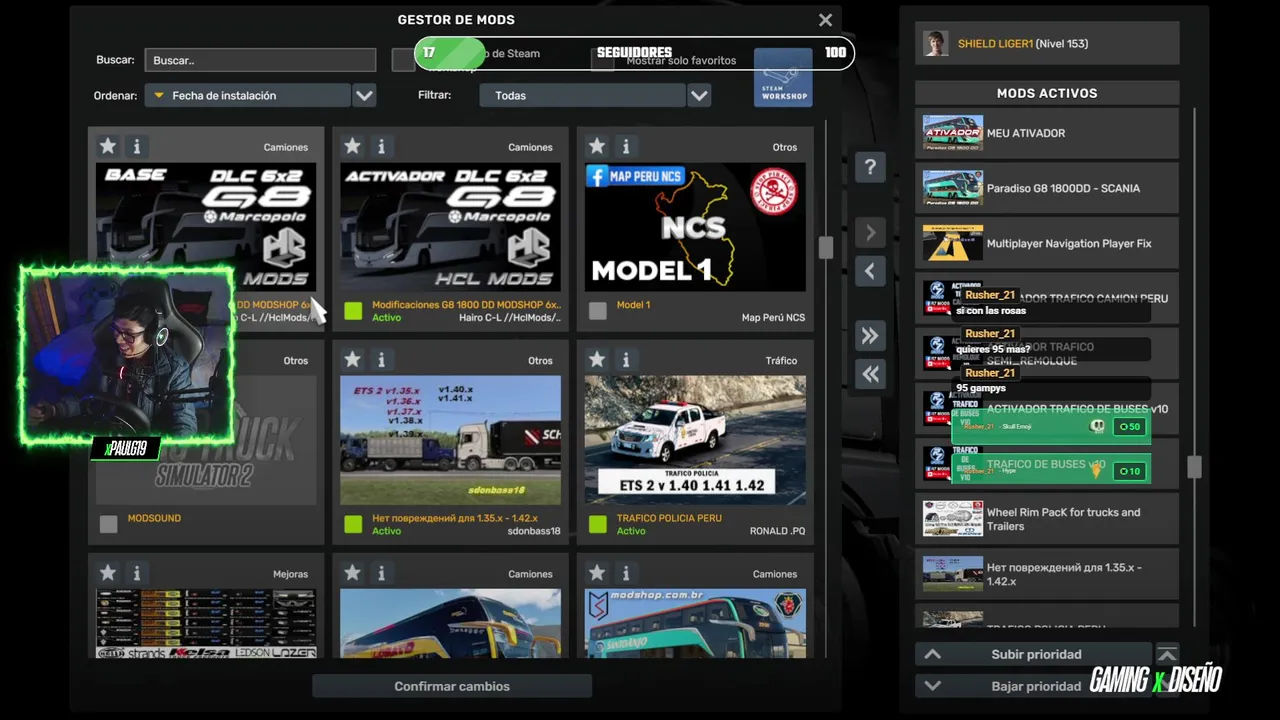
Task: Show info for BASE DLC 6x2 G8 mod
Action: tap(137, 146)
